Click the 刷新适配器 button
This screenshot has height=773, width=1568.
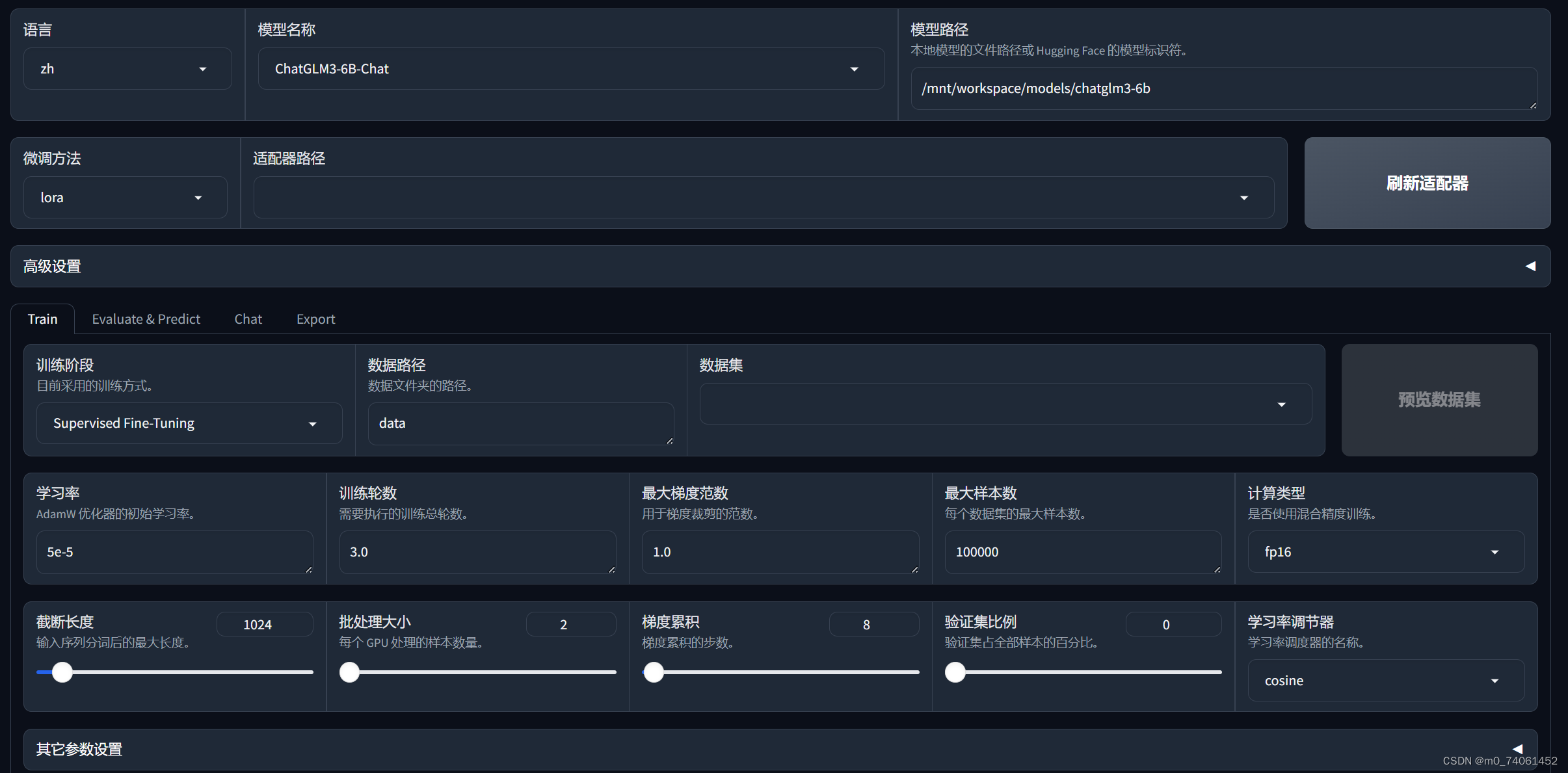1427,183
